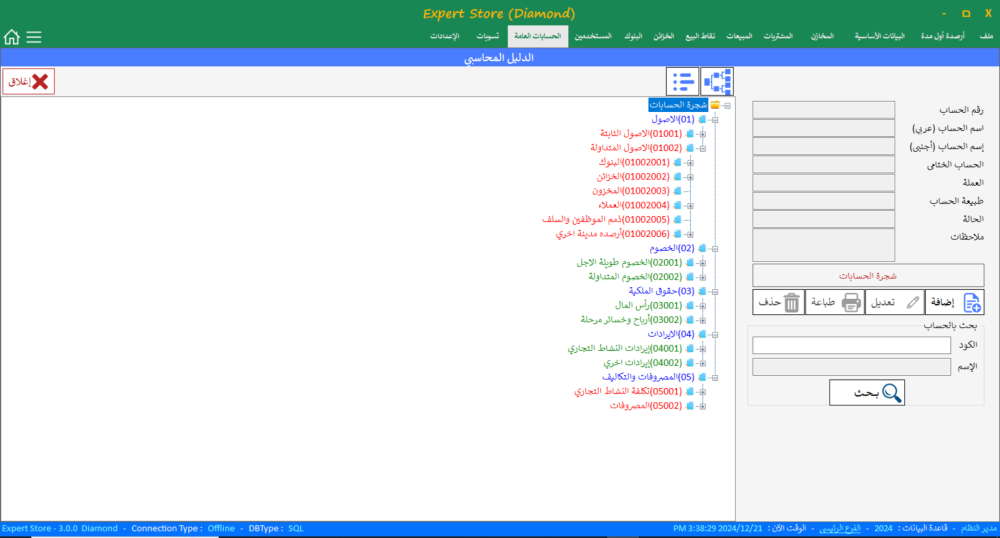Click the حذف (Delete) trash button
The width and height of the screenshot is (1000, 538).
[x=777, y=302]
